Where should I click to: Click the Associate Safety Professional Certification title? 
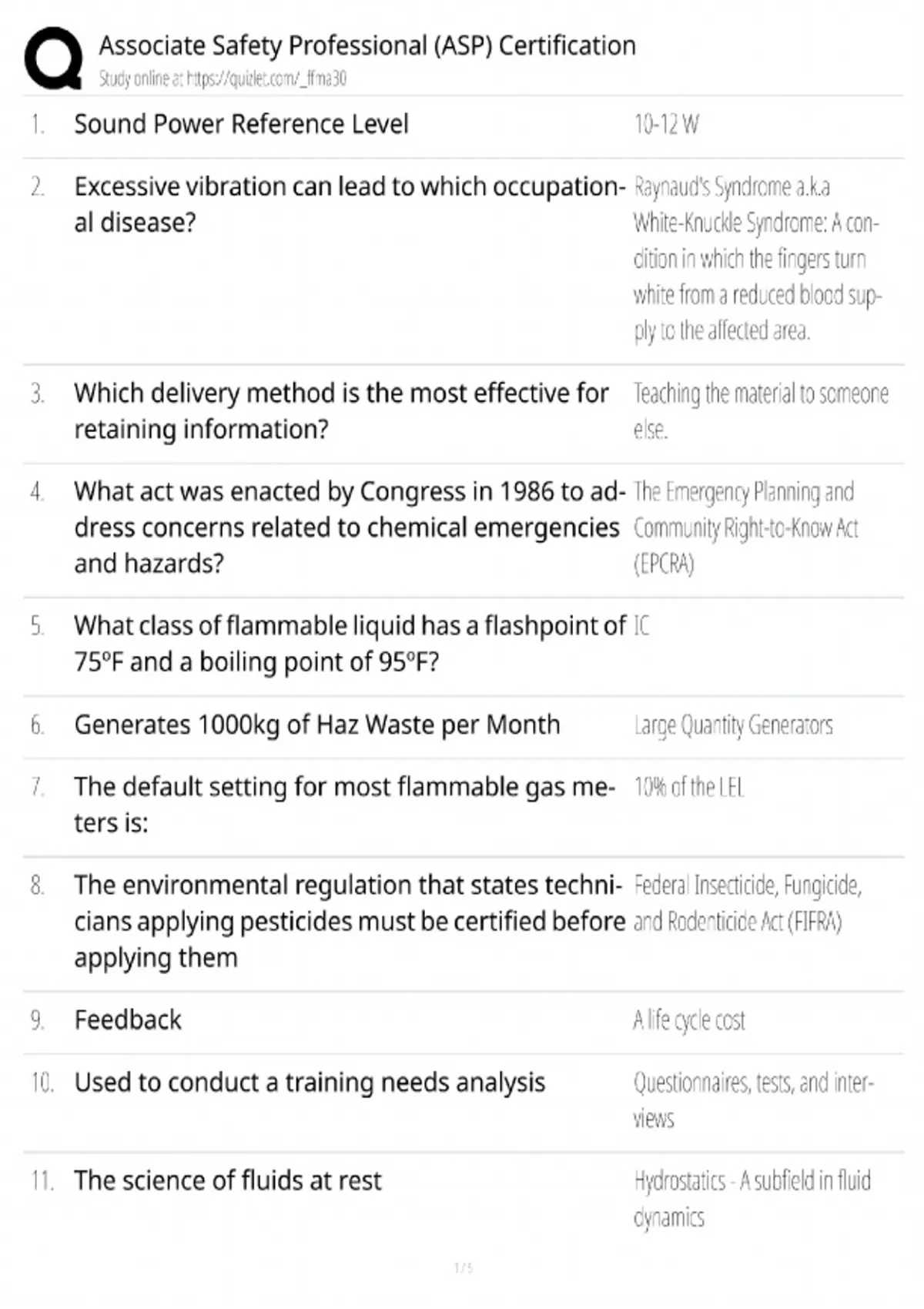point(367,46)
